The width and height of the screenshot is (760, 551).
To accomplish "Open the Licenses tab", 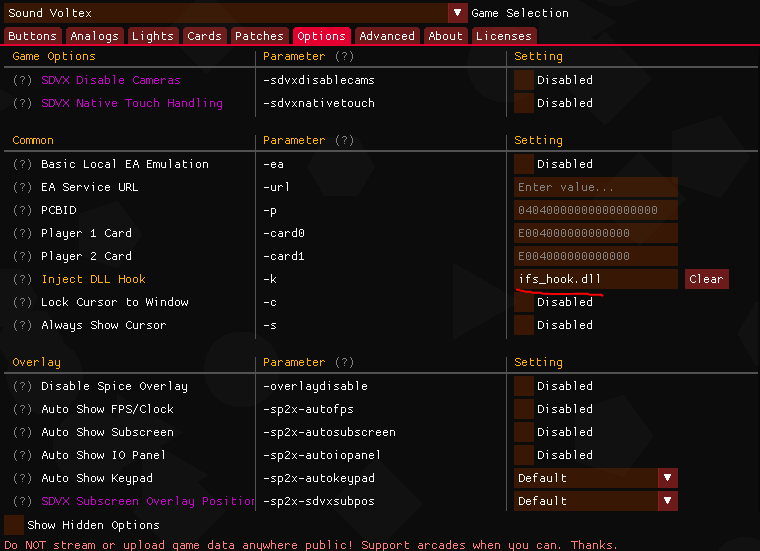I will [503, 36].
